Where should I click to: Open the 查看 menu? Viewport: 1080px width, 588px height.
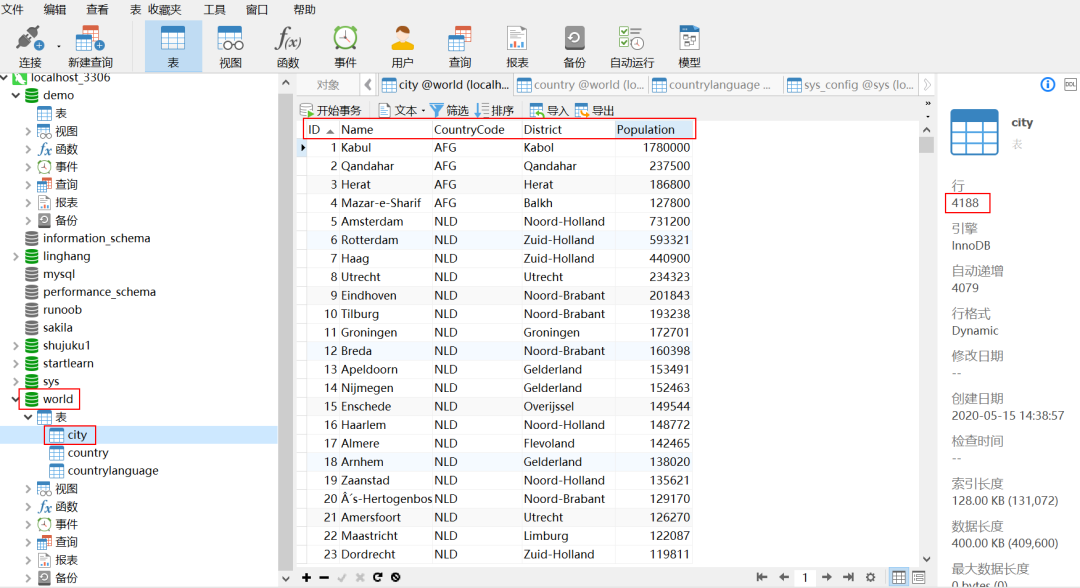[x=97, y=10]
